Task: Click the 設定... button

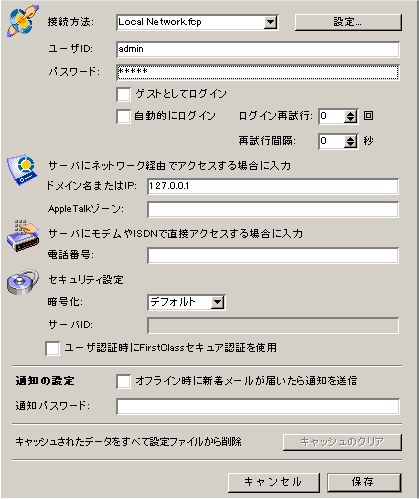Action: click(x=348, y=22)
